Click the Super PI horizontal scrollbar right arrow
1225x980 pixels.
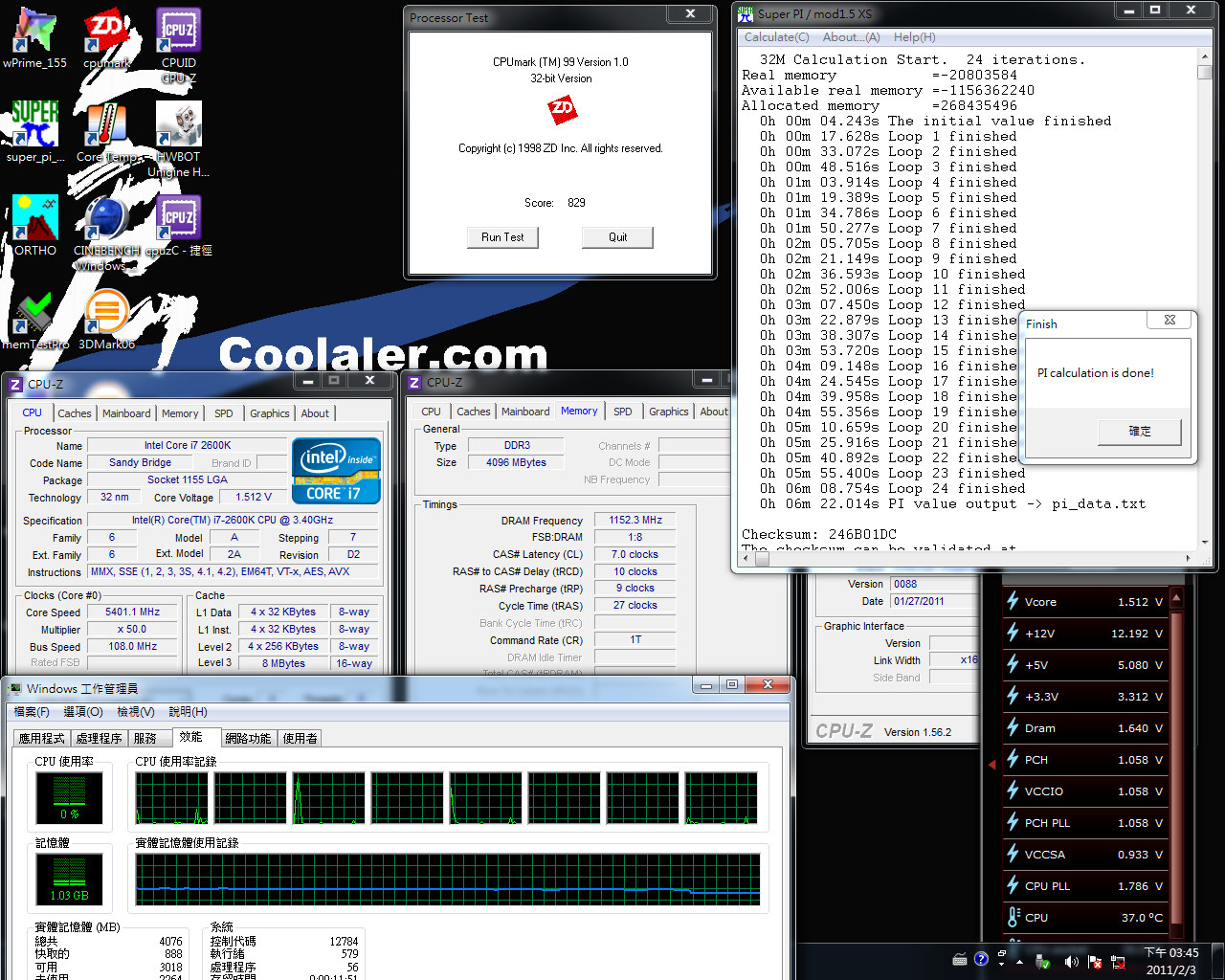(1189, 558)
